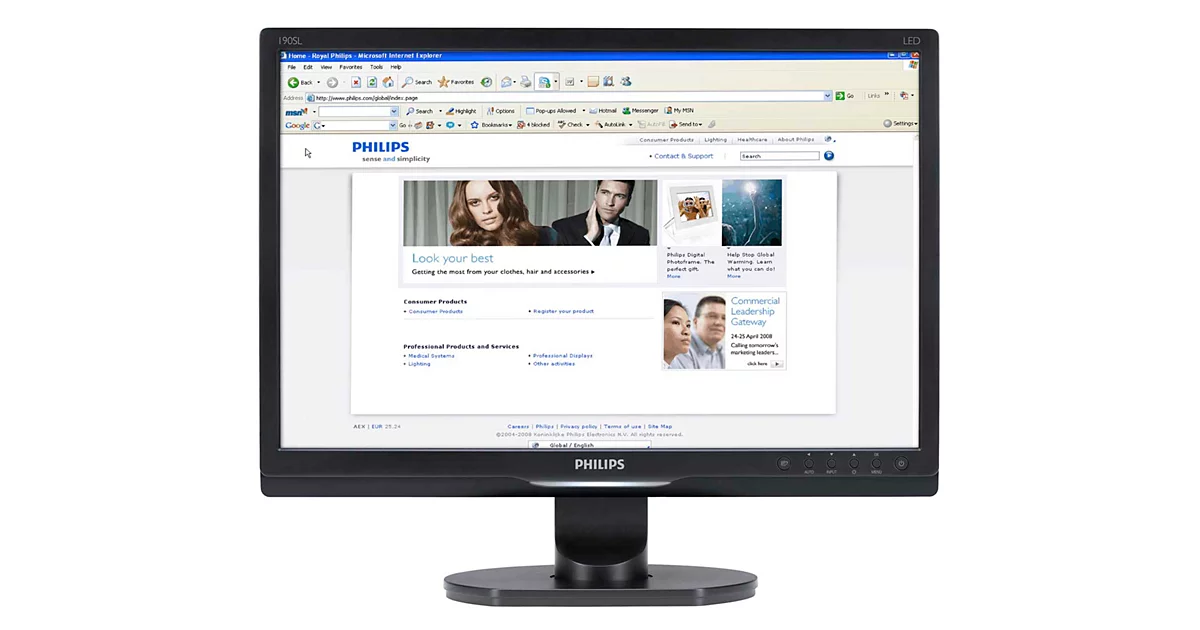1200x630 pixels.
Task: Open the Global / English language selector
Action: pos(588,445)
